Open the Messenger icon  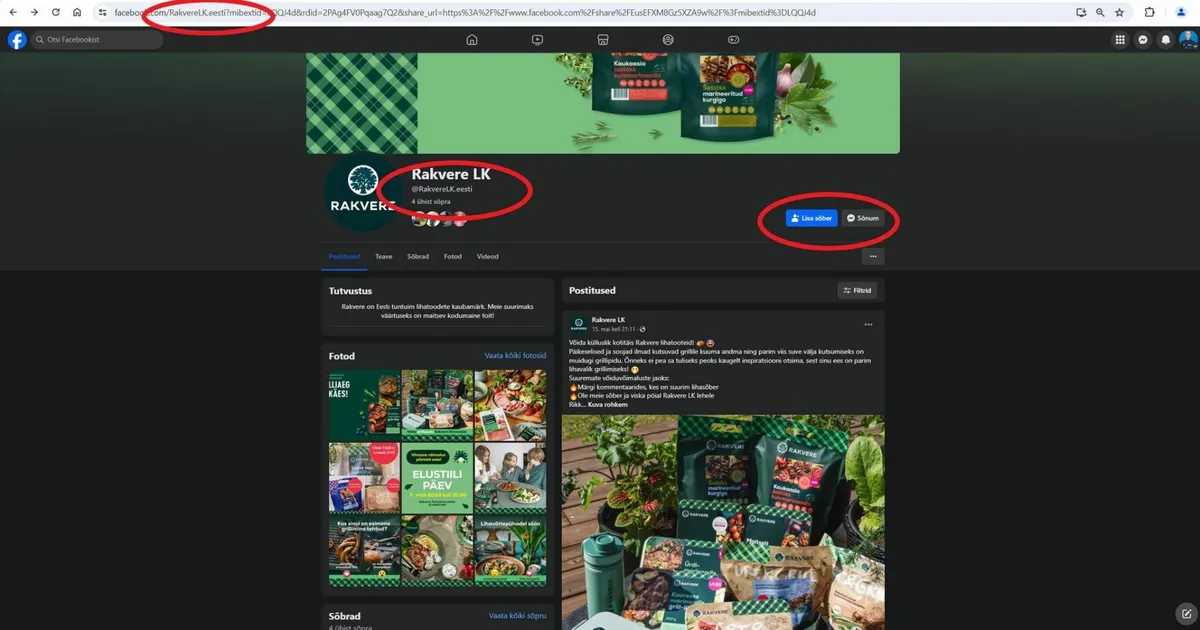(1143, 40)
